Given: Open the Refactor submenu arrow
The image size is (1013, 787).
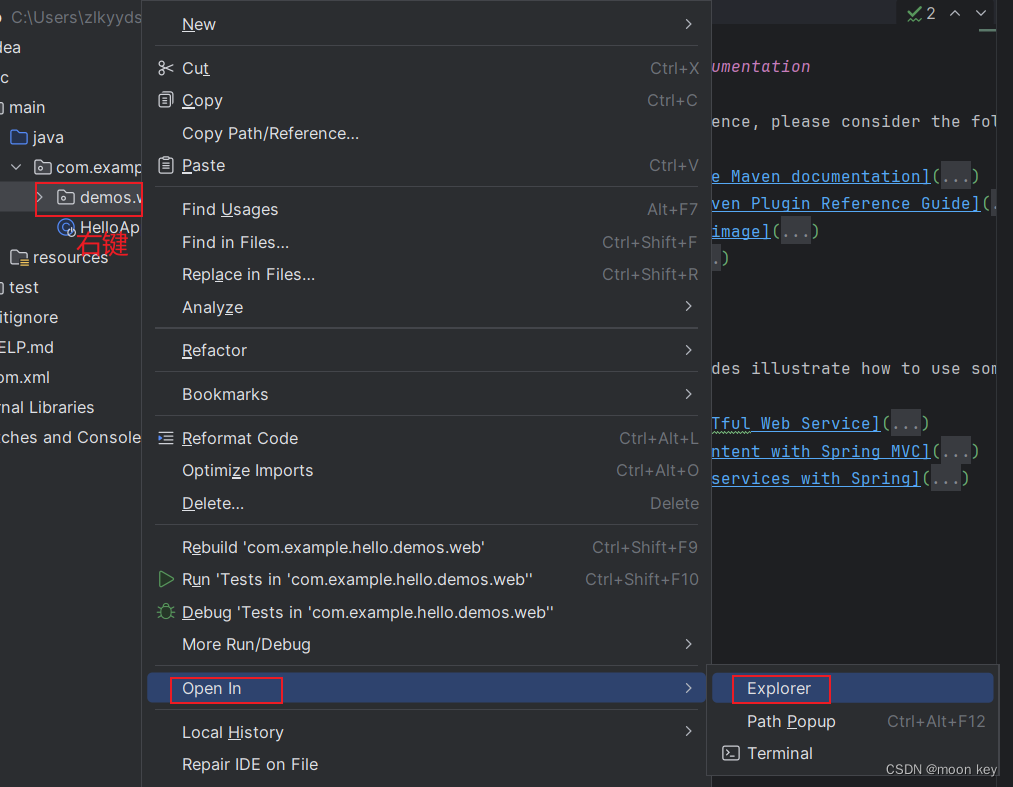Looking at the screenshot, I should click(689, 350).
